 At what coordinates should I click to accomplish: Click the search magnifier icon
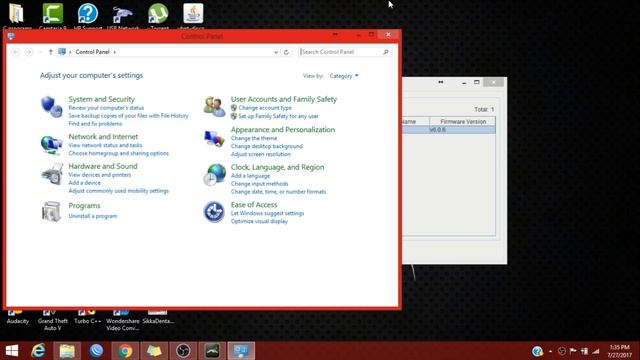(x=385, y=52)
